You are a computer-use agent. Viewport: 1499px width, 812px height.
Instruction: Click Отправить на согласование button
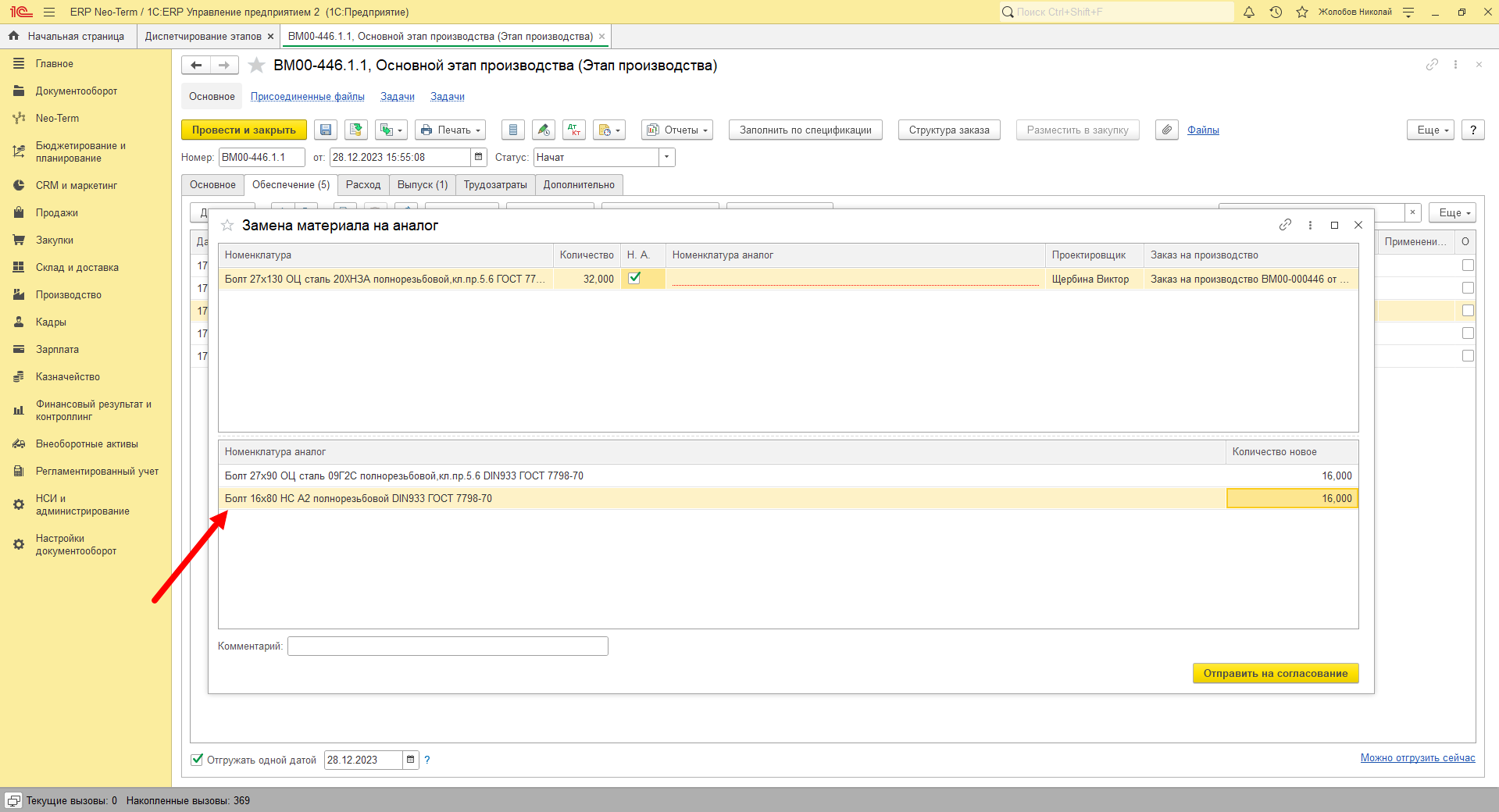[x=1276, y=673]
